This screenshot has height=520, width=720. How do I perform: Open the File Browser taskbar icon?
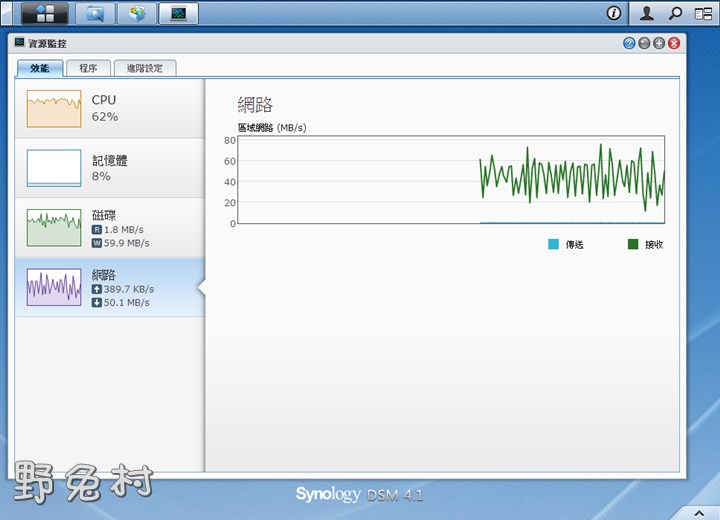point(95,13)
